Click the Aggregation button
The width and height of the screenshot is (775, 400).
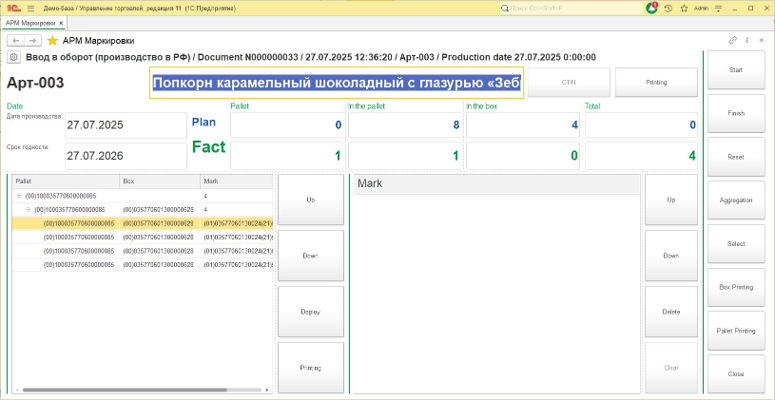pyautogui.click(x=735, y=200)
